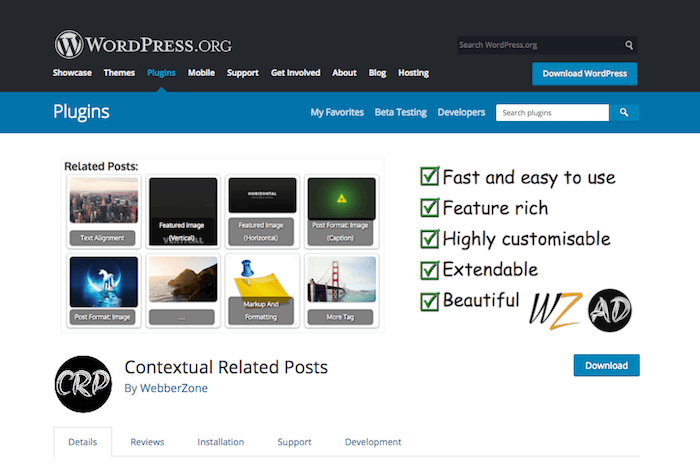
Task: Switch to the Installation tab
Action: click(221, 442)
